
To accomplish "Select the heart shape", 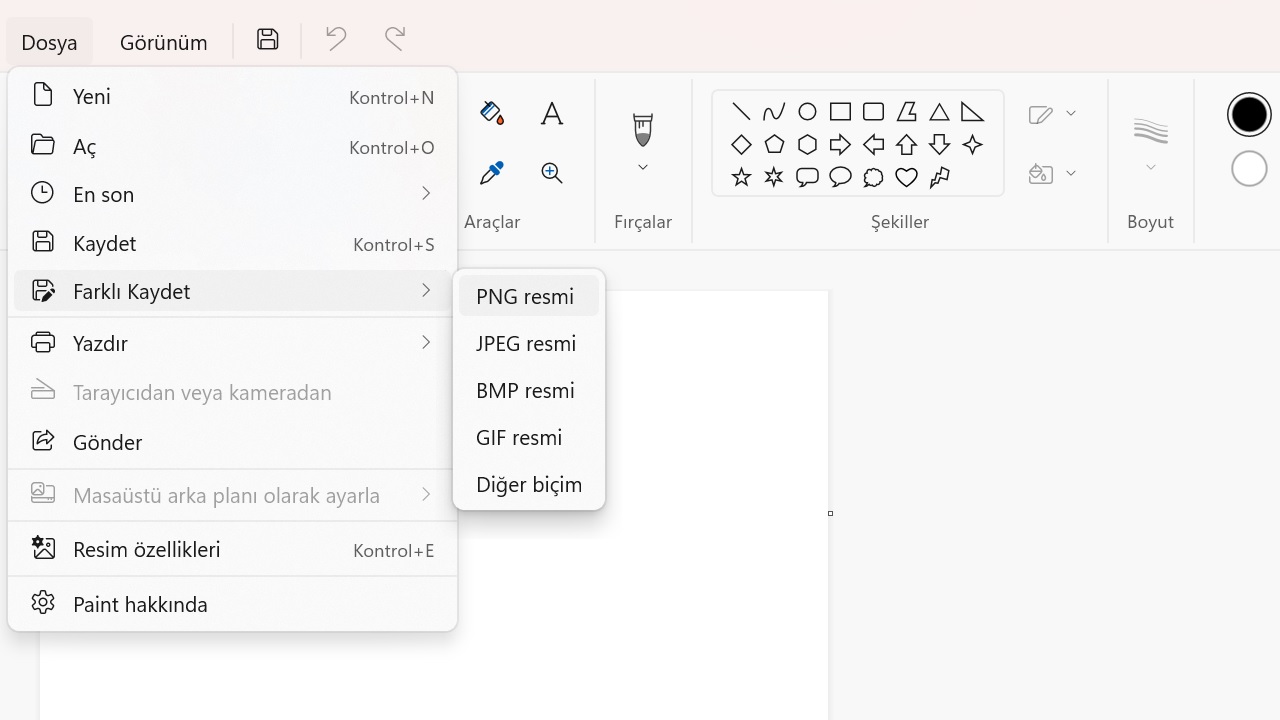I will click(906, 177).
